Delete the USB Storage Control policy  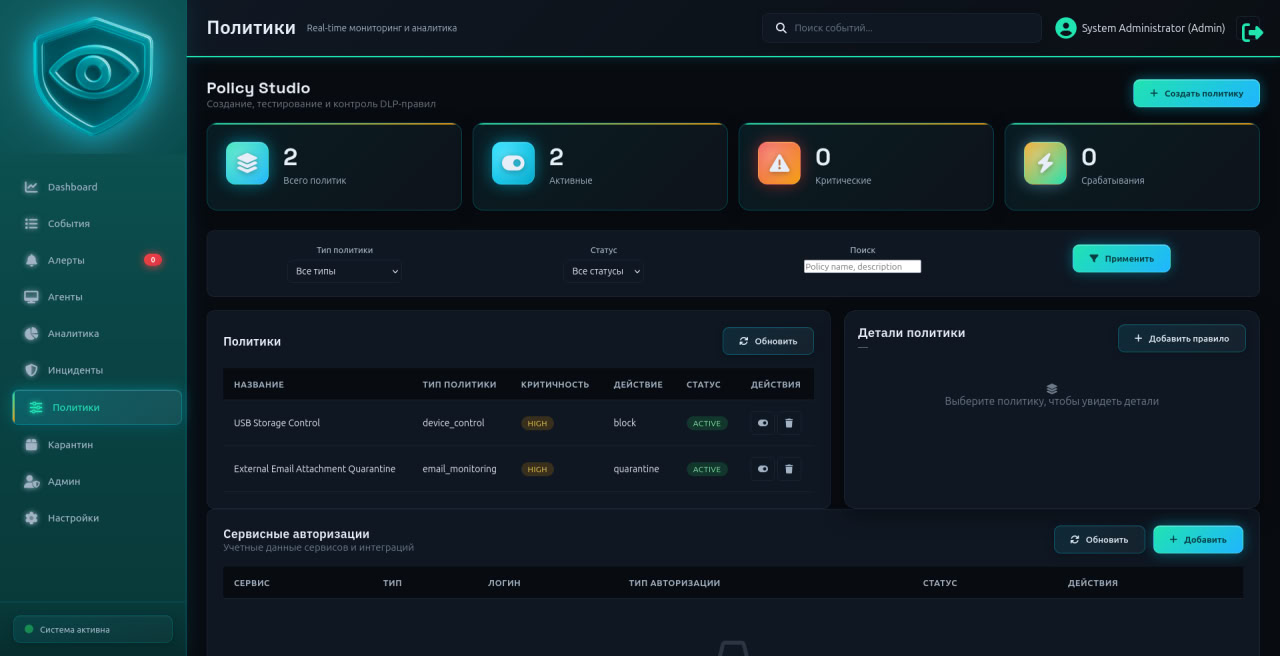(789, 423)
